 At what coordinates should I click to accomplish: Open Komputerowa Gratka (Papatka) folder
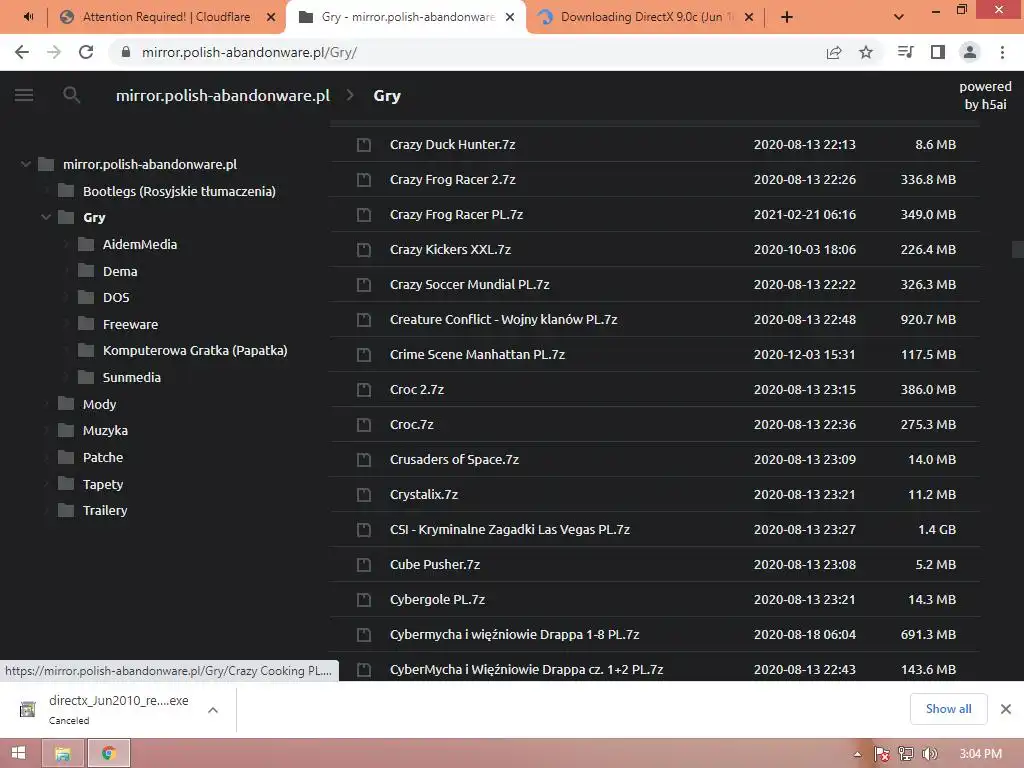point(195,350)
